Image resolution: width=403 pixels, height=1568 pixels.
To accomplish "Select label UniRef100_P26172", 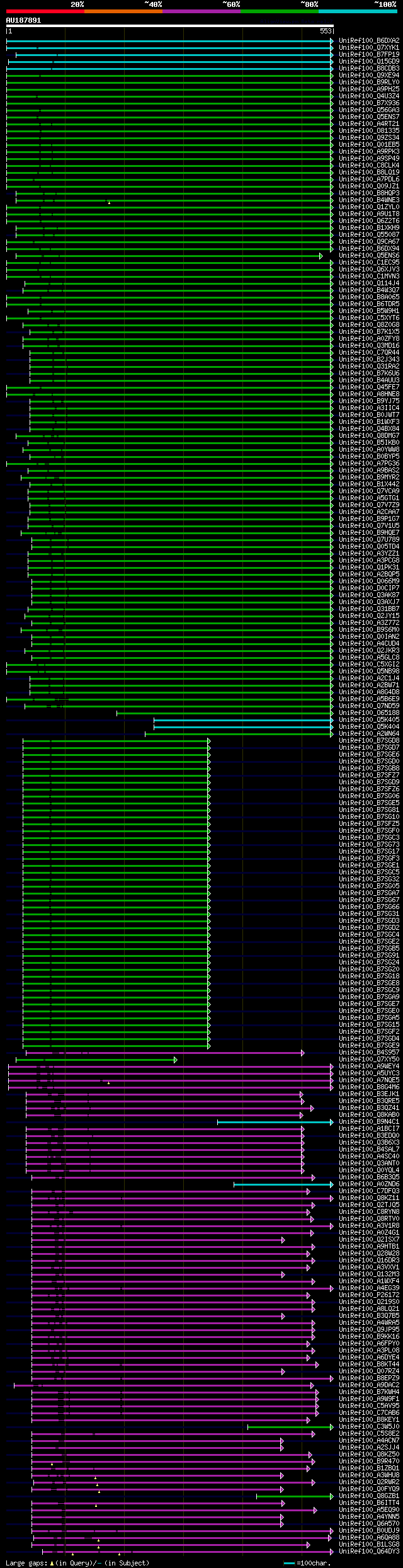I will coord(369,1295).
